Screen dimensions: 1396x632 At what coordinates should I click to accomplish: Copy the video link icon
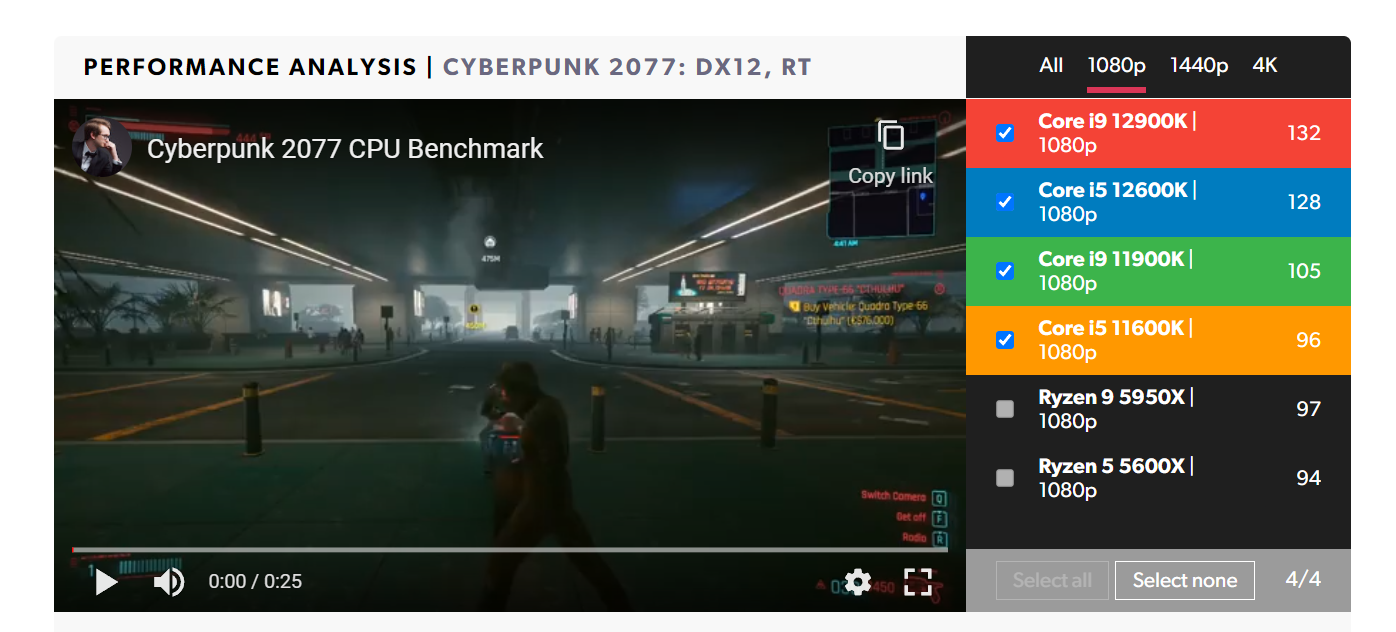pos(890,136)
